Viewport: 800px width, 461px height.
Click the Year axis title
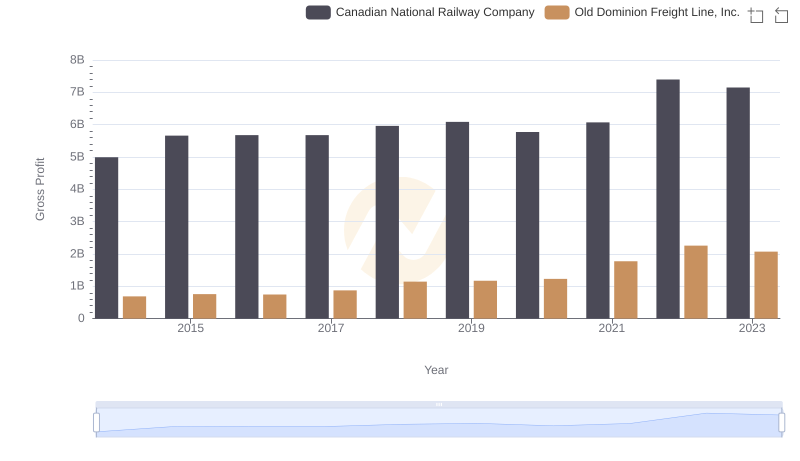coord(436,370)
